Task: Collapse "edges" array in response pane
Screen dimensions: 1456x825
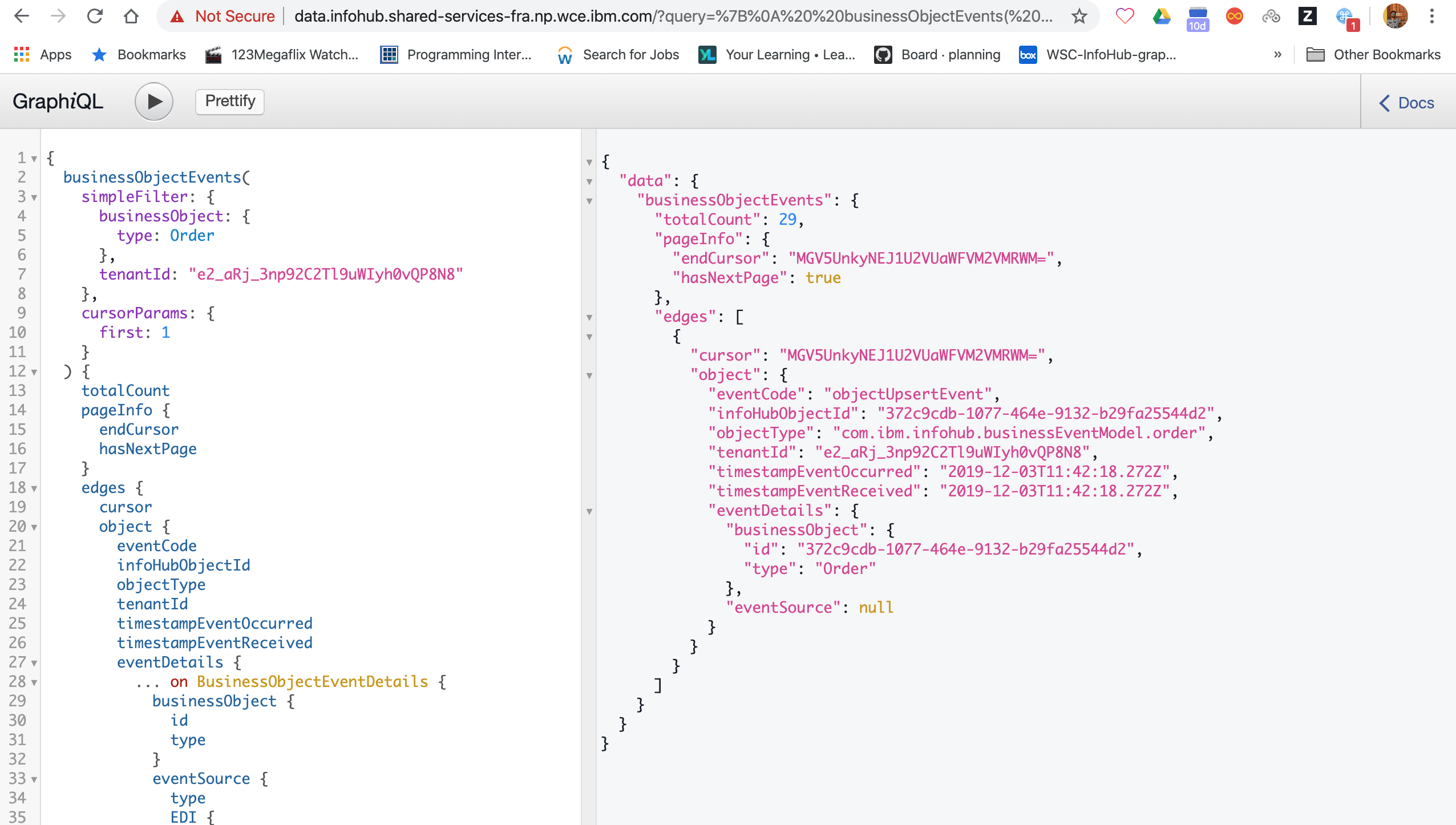Action: [x=589, y=318]
